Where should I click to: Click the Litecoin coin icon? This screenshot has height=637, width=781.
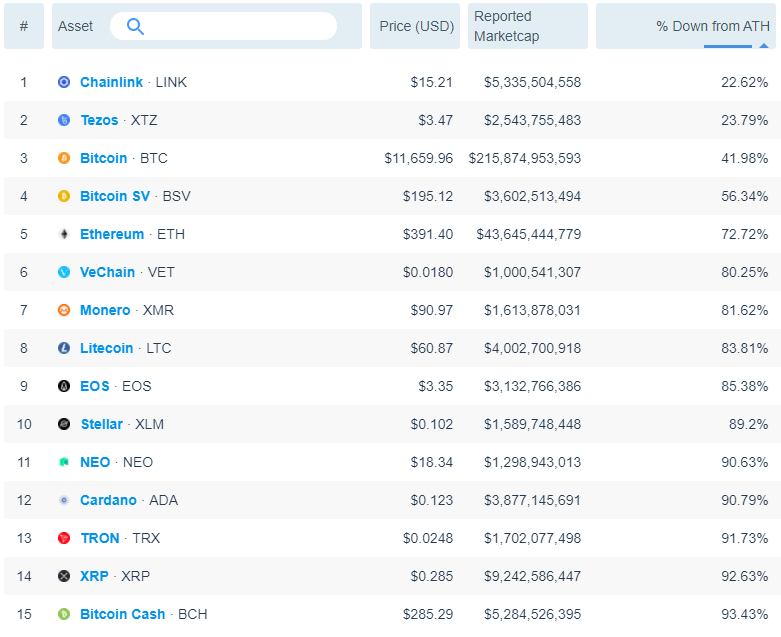[64, 348]
